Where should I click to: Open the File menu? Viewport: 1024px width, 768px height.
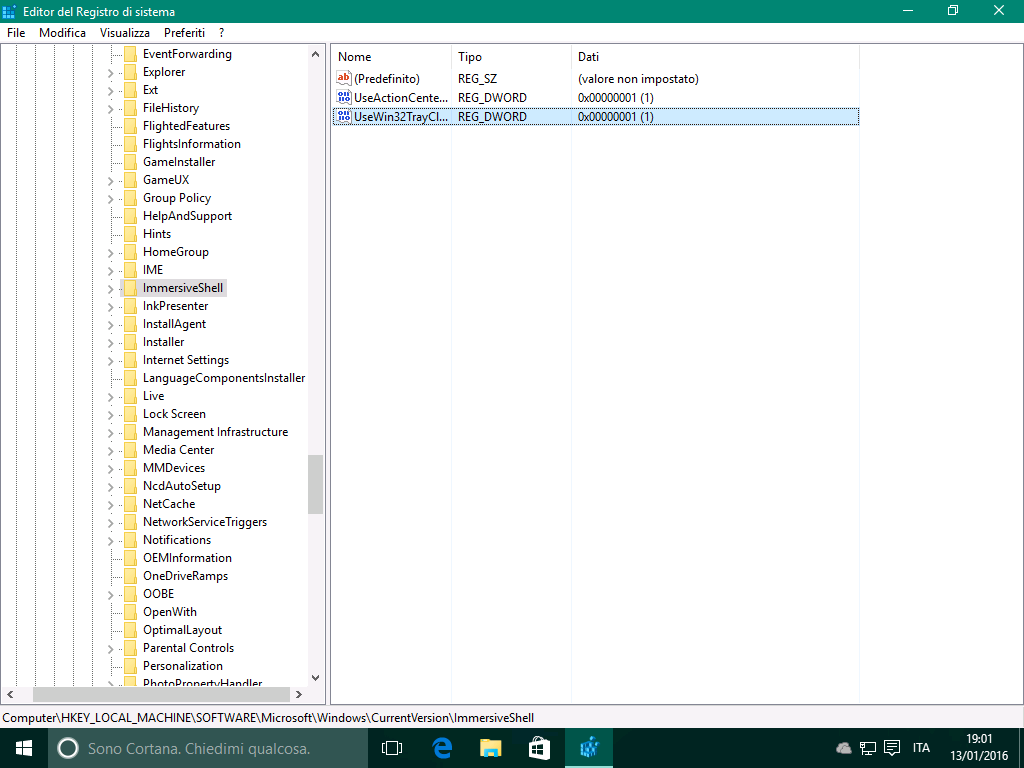[x=16, y=33]
